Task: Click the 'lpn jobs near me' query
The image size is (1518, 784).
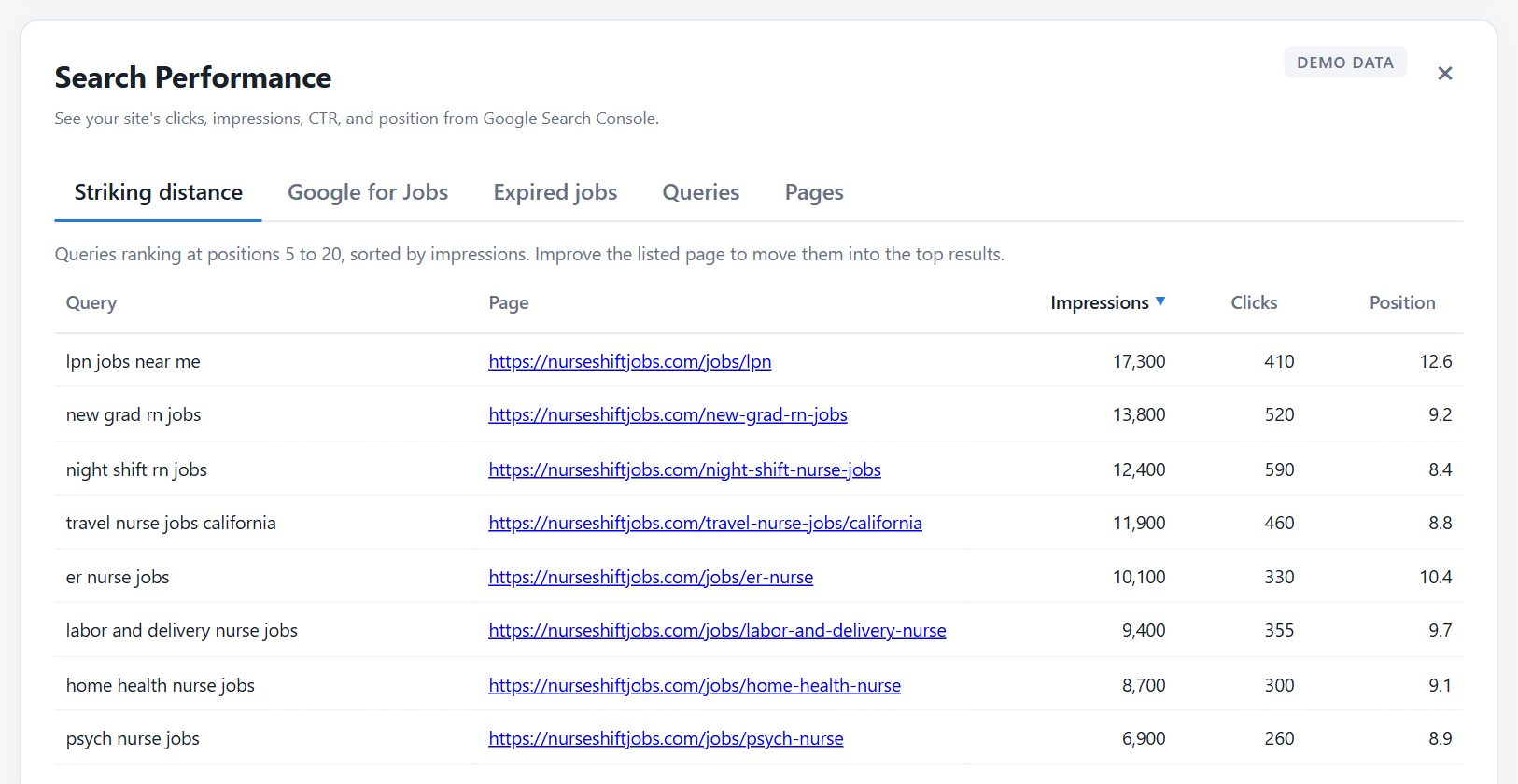Action: (134, 361)
